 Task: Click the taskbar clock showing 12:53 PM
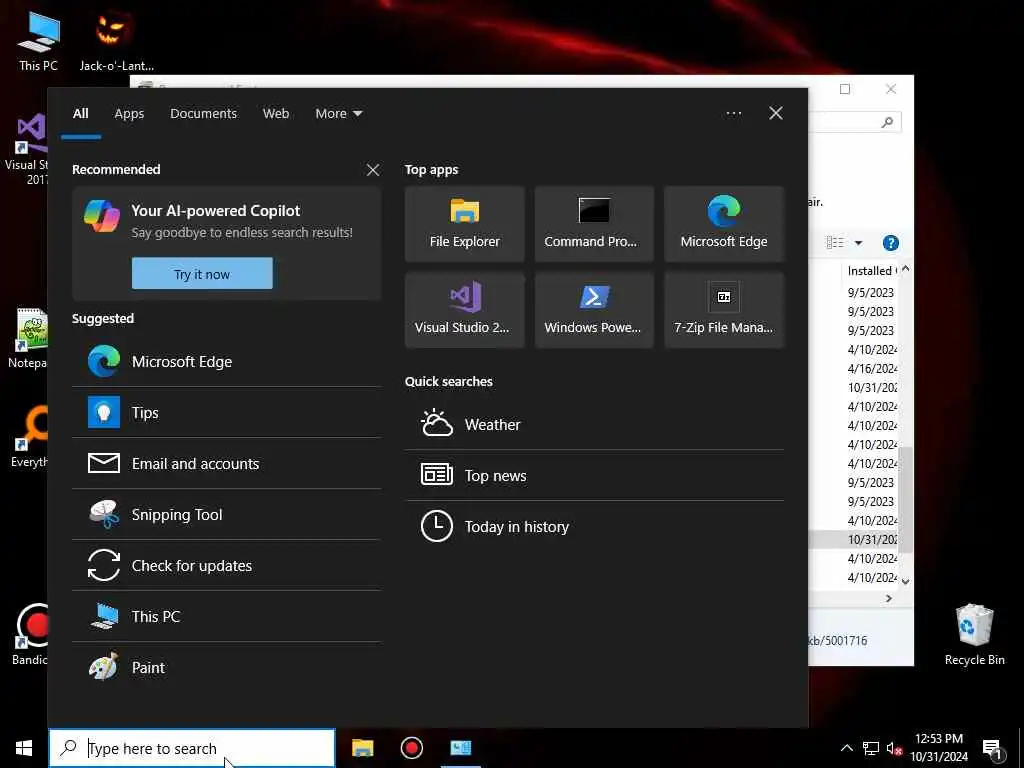(938, 748)
